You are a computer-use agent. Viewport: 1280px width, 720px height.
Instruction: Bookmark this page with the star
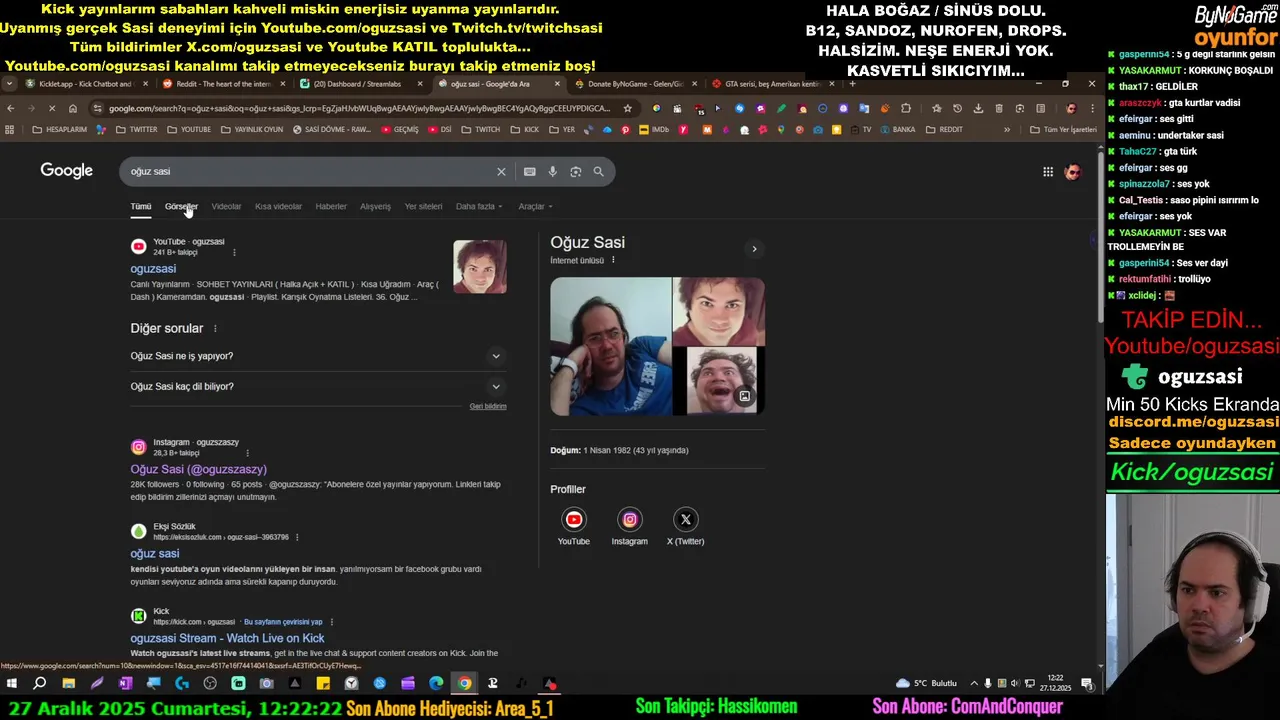(x=627, y=108)
